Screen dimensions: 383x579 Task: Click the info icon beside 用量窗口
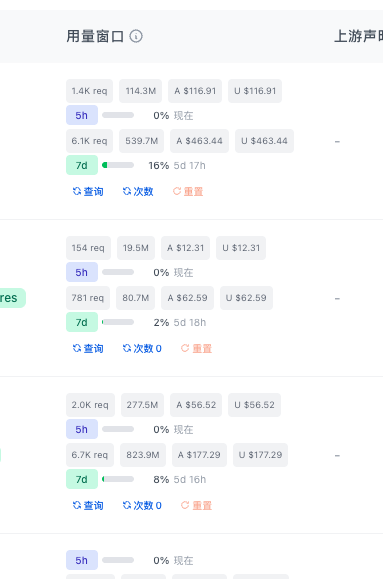136,36
